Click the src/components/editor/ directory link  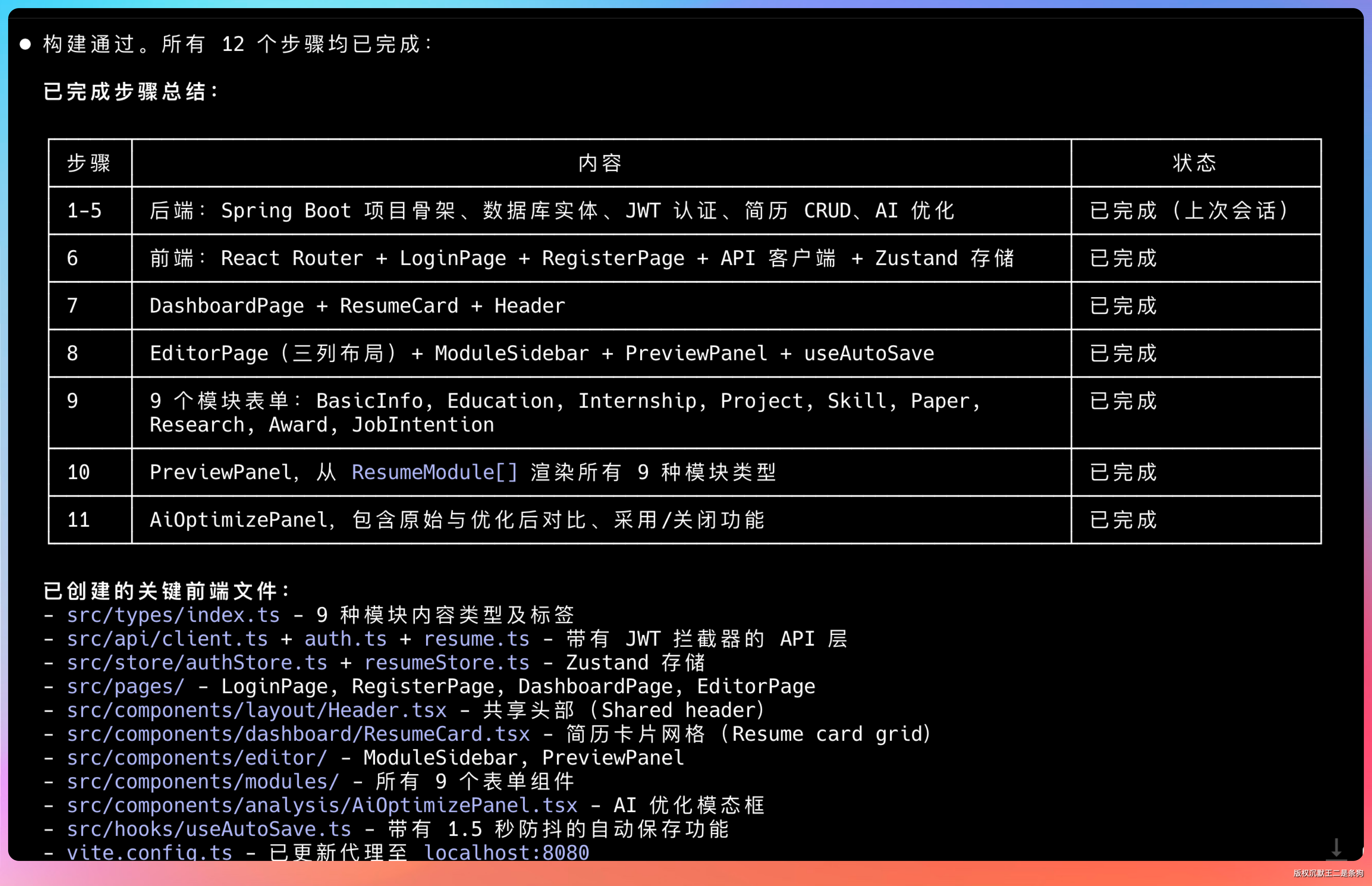coord(197,758)
